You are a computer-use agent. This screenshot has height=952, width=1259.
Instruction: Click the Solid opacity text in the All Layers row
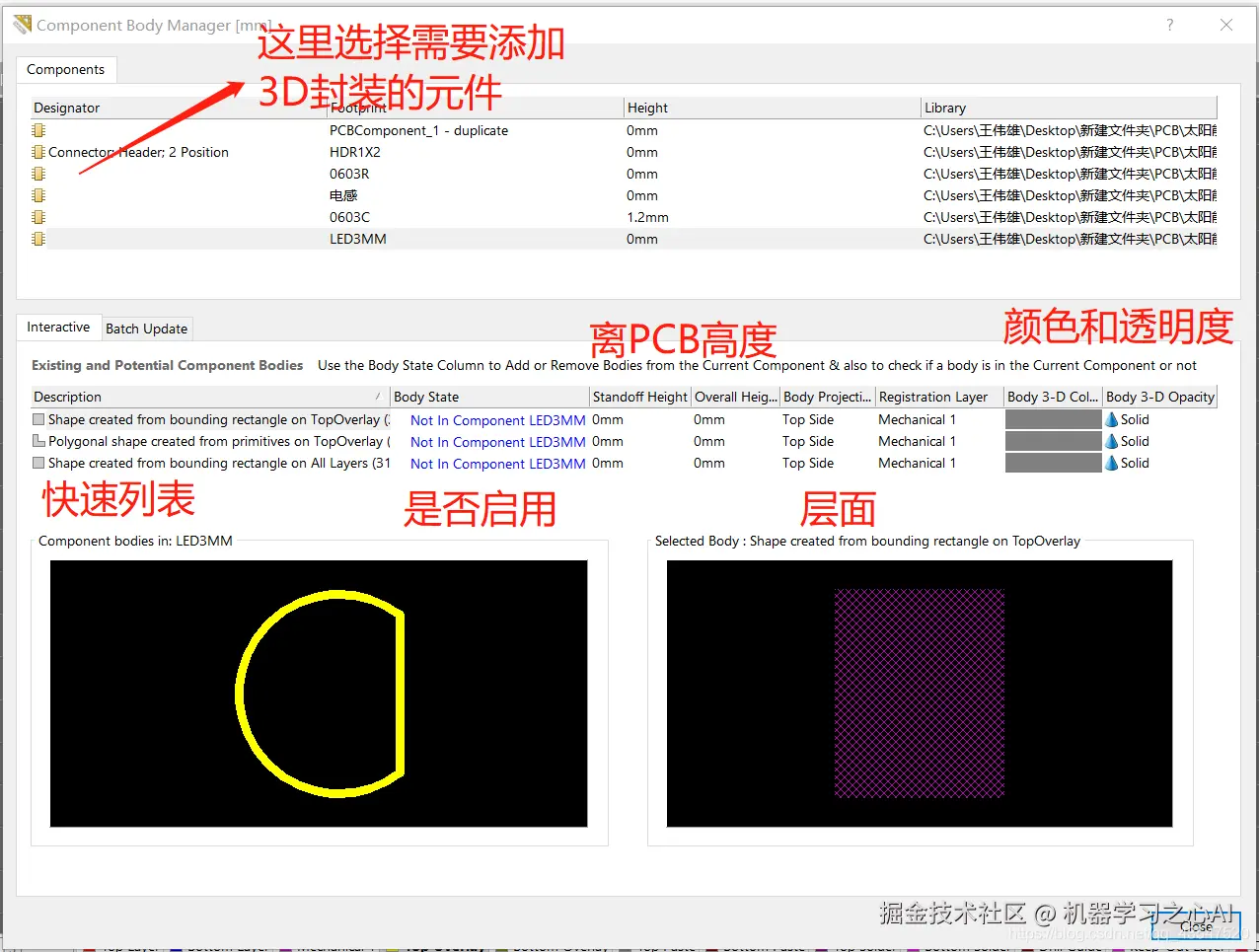click(1135, 463)
